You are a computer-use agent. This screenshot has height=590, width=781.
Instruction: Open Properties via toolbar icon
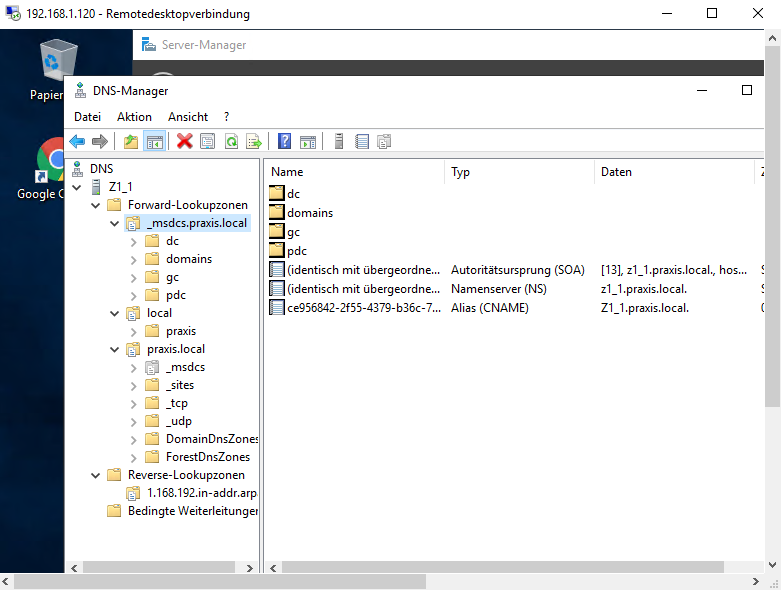tap(207, 141)
